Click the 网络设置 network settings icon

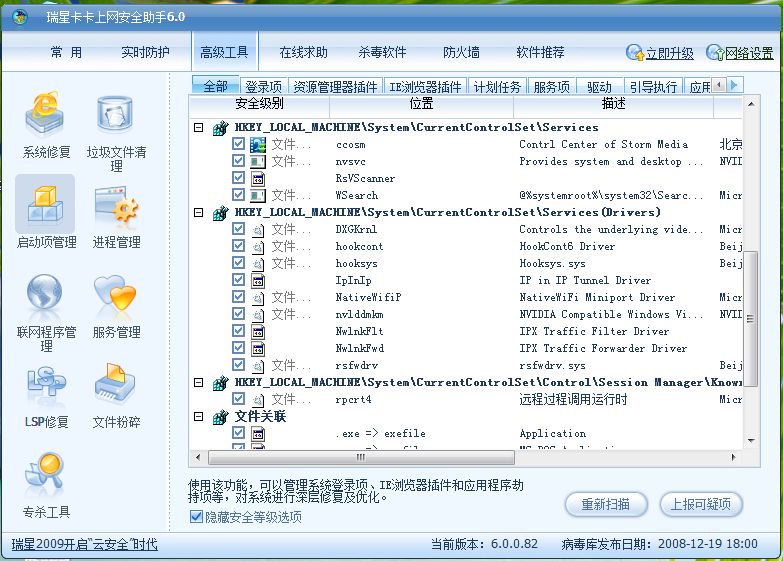pos(715,52)
